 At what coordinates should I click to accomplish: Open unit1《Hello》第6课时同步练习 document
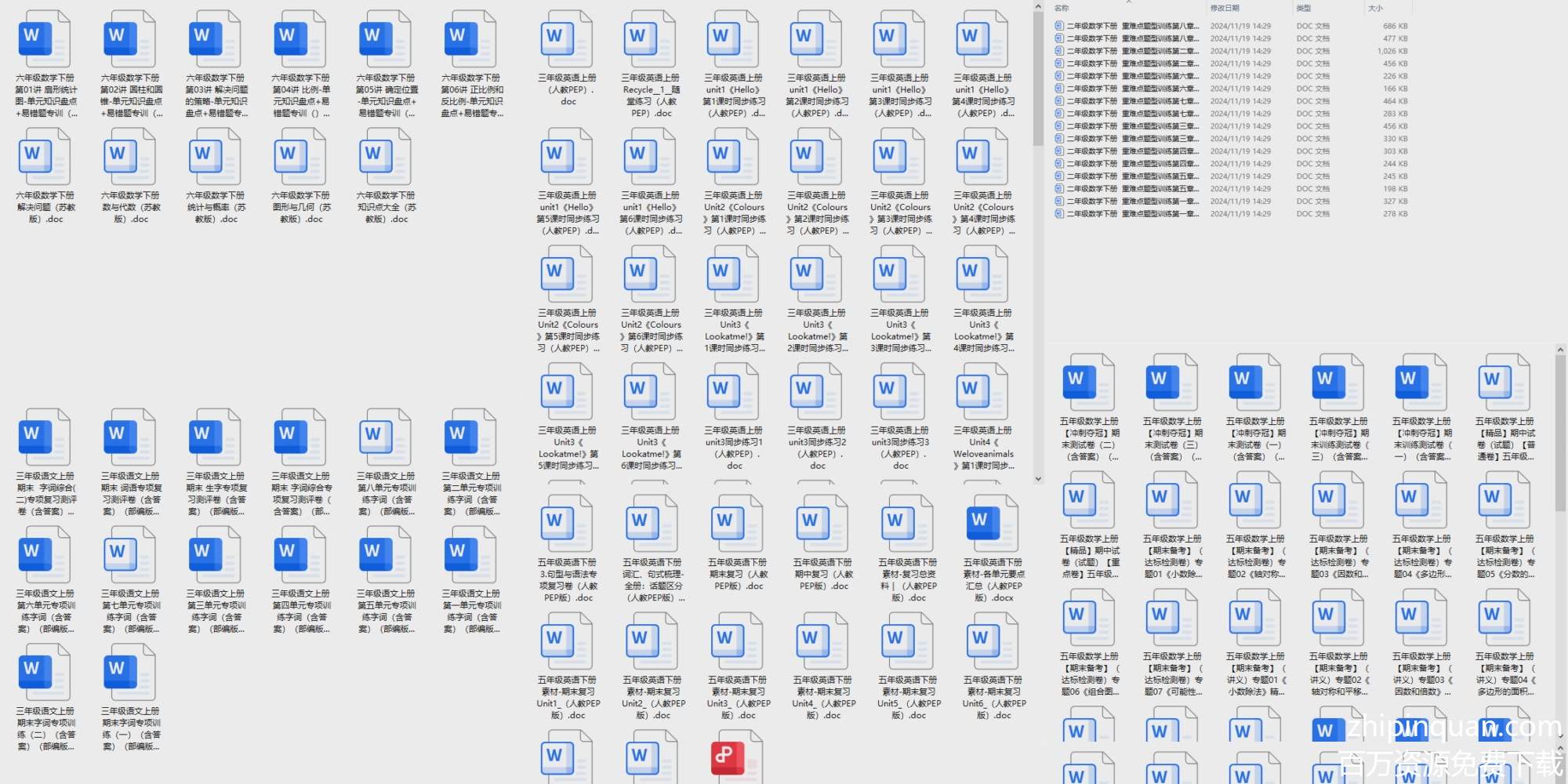(650, 182)
